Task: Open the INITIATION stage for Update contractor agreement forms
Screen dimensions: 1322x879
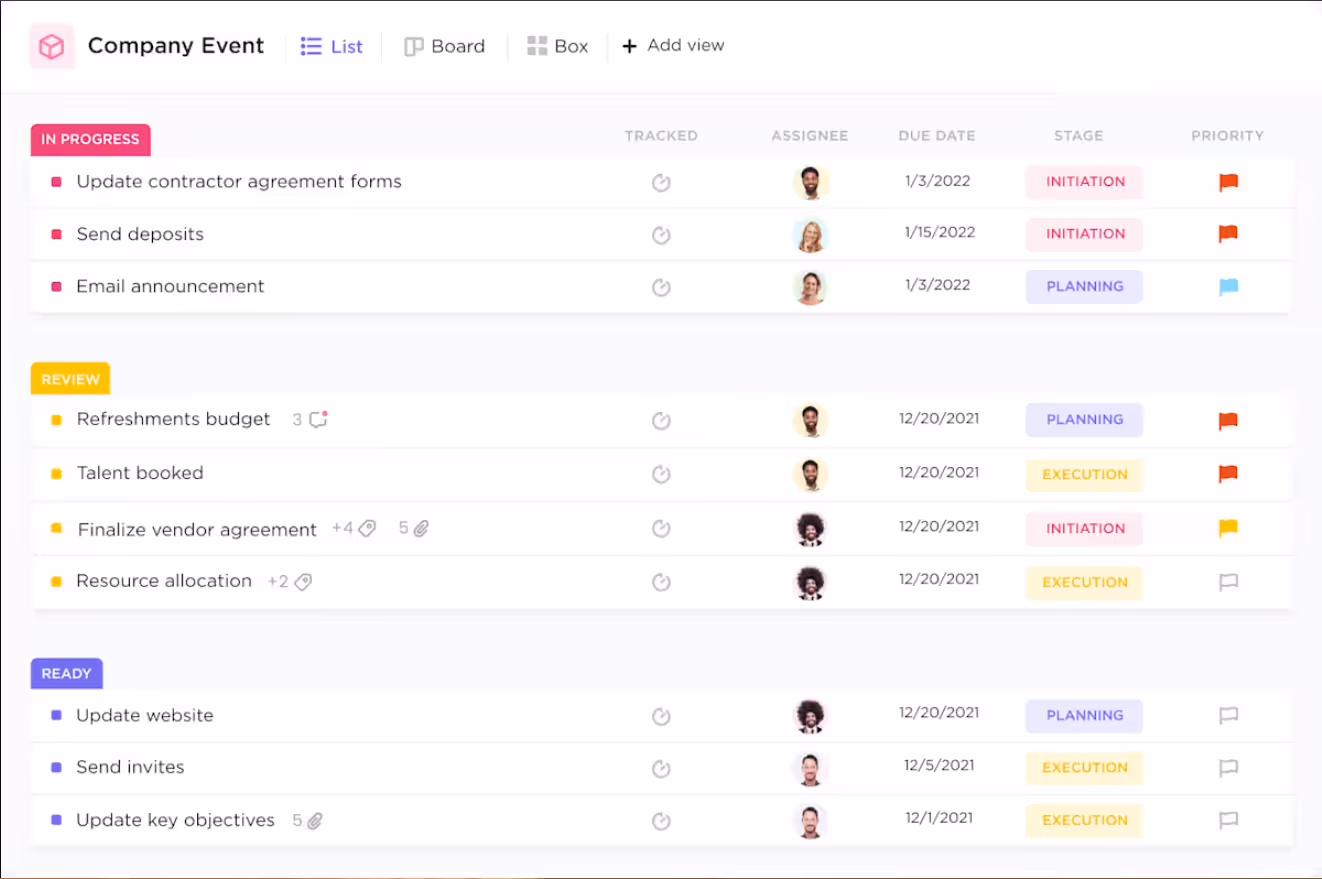Action: pos(1084,182)
